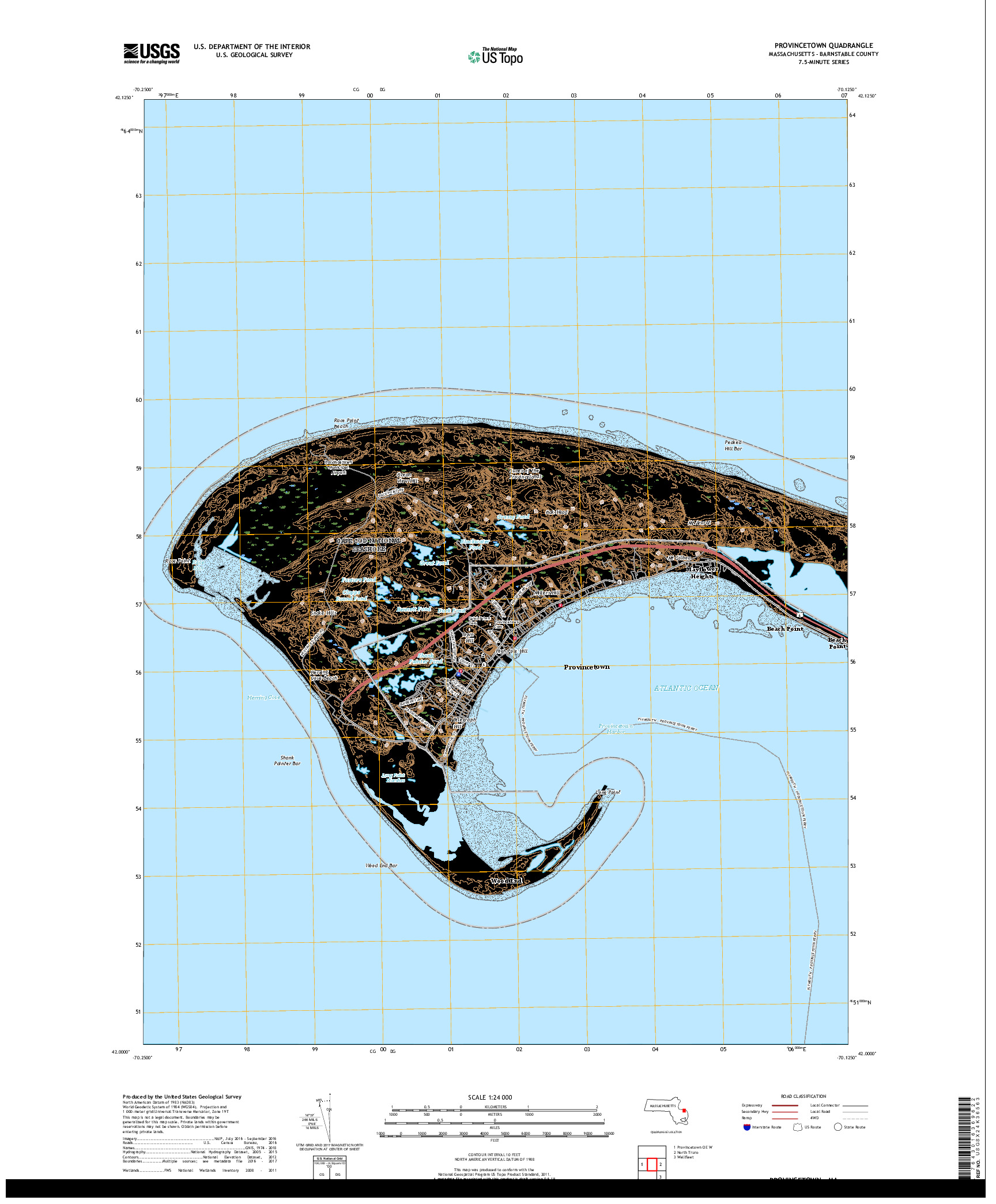The image size is (996, 1204).
Task: Click the 'Shank Painter Bar' label
Action: point(287,761)
